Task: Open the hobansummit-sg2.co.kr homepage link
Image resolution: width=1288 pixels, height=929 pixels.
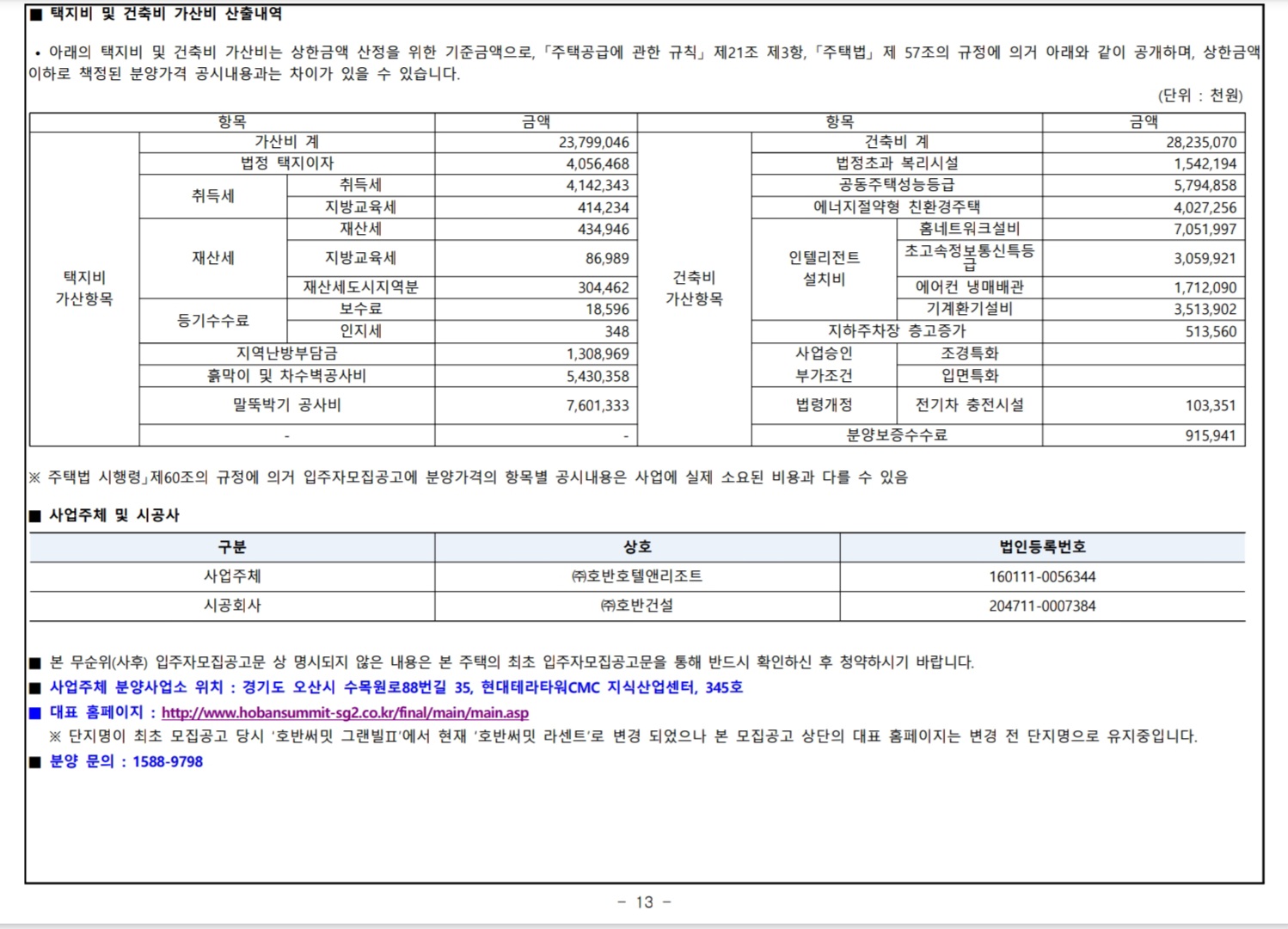Action: point(345,713)
